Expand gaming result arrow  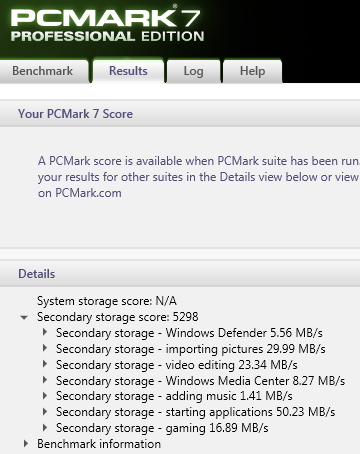click(x=45, y=427)
